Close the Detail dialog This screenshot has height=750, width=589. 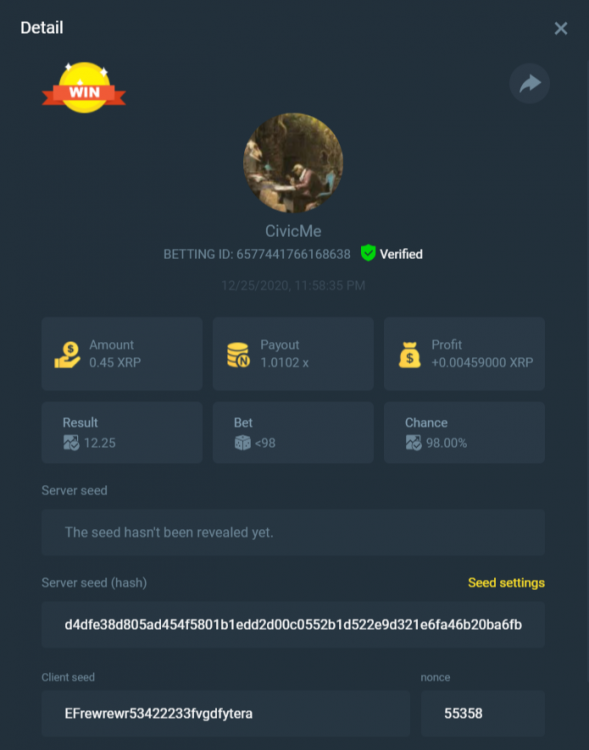click(x=561, y=28)
